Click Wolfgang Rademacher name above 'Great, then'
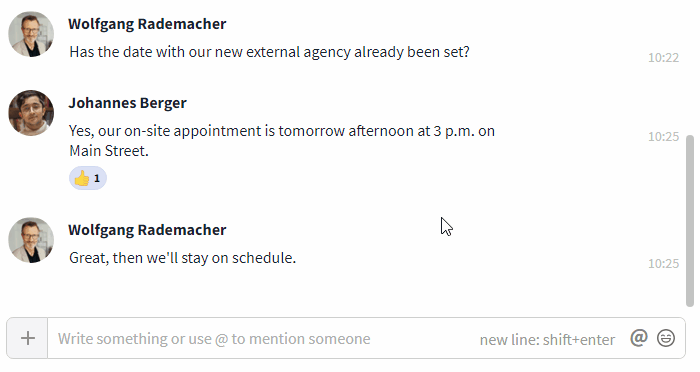This screenshot has width=700, height=372. click(147, 230)
